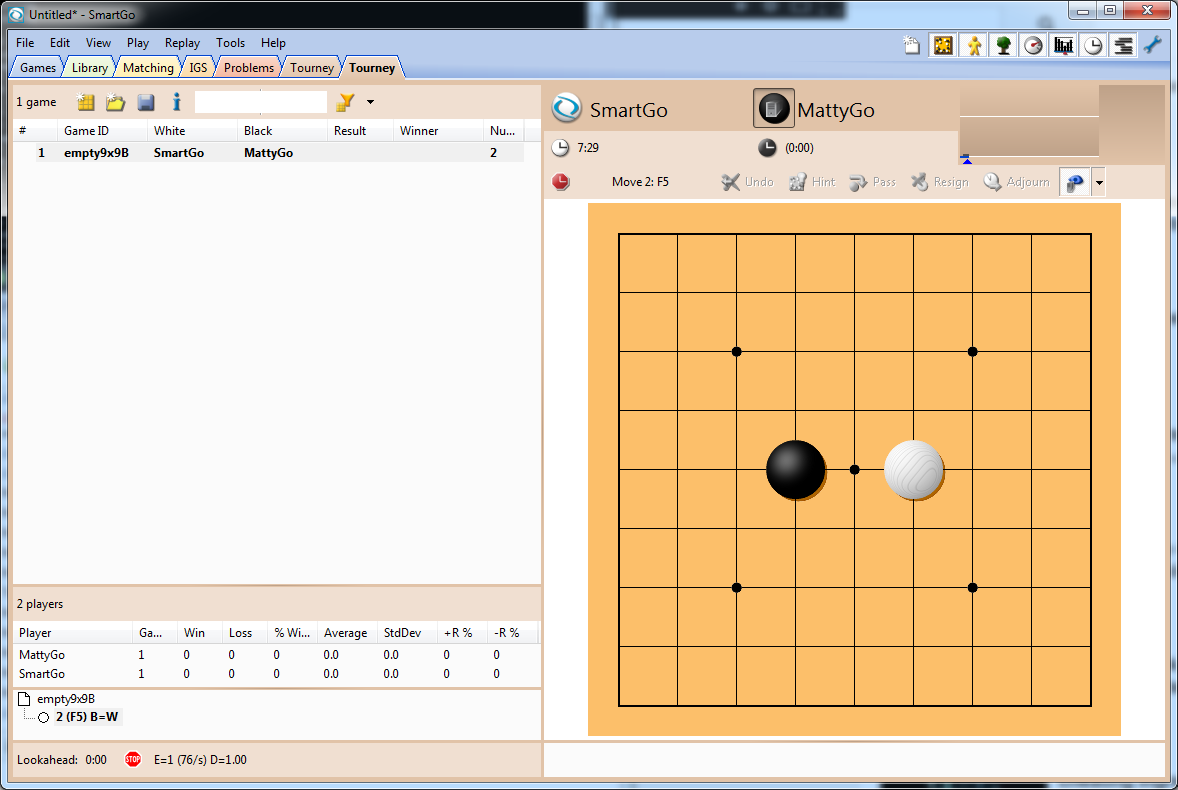This screenshot has width=1178, height=790.
Task: Open the Help menu
Action: 273,43
